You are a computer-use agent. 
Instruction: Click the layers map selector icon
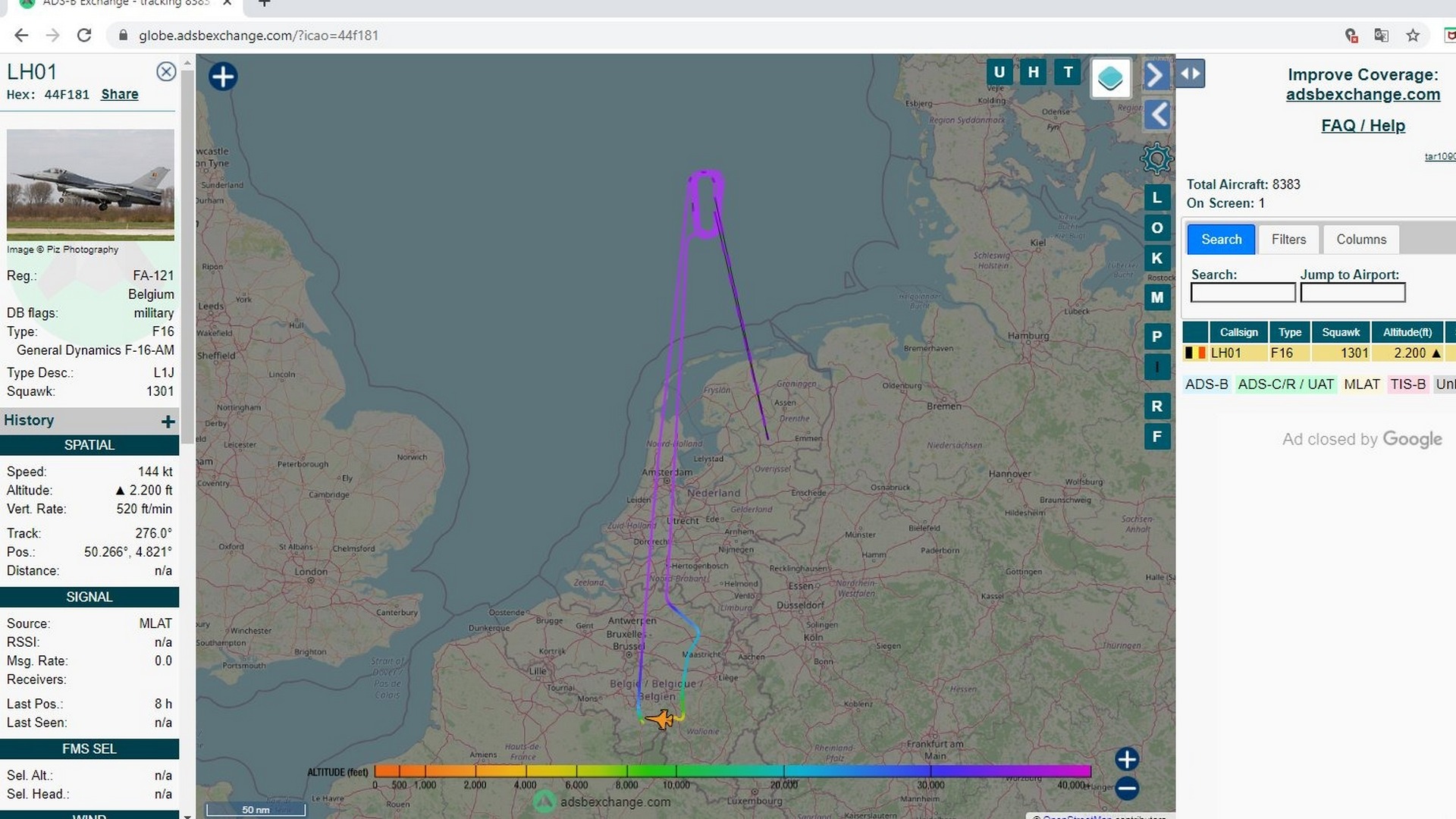click(1110, 77)
